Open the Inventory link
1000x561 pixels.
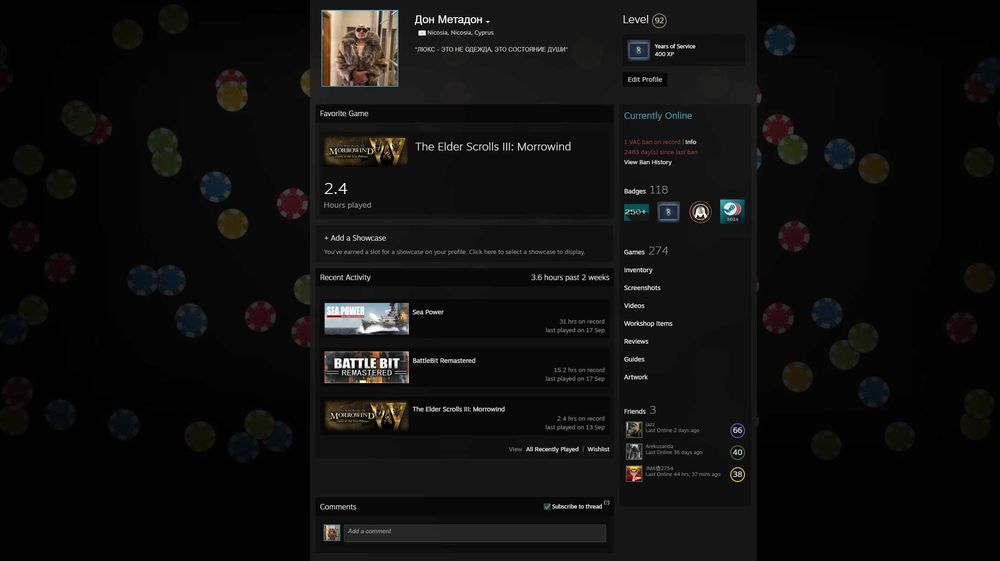638,270
